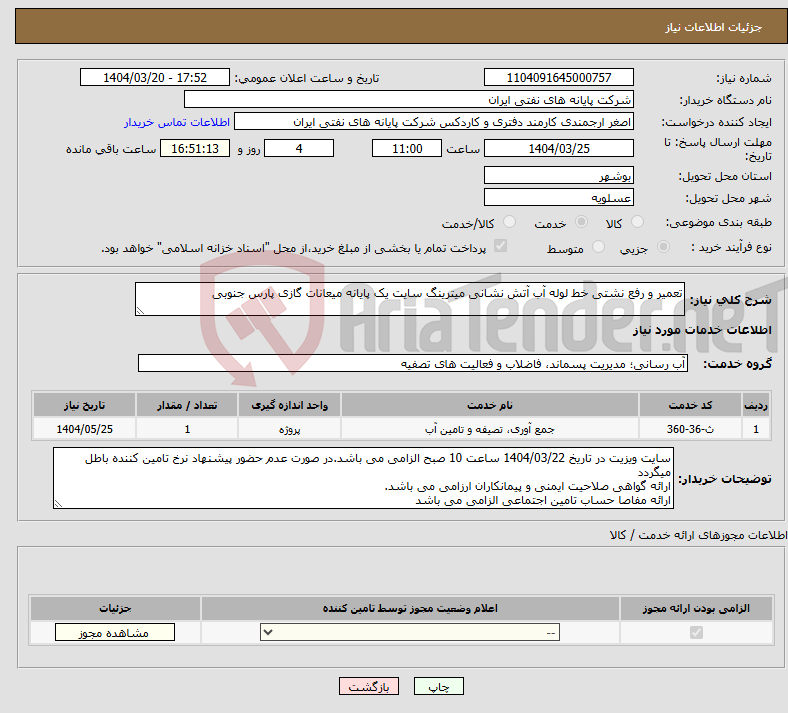Click the تاریخ نیاز column header

coord(84,405)
